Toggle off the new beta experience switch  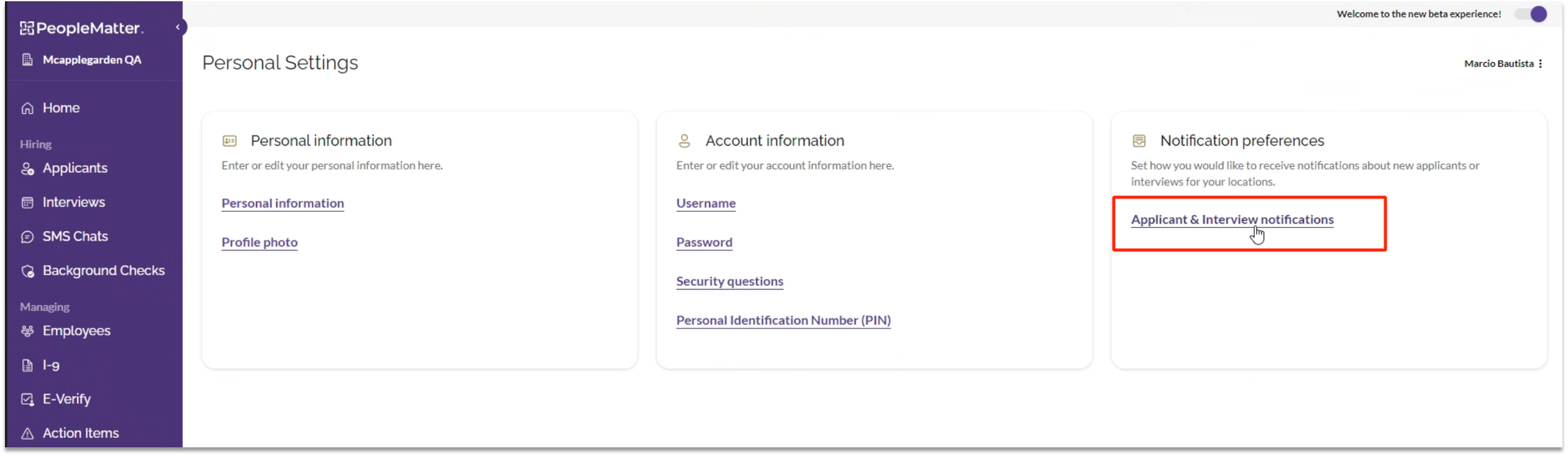pyautogui.click(x=1531, y=14)
